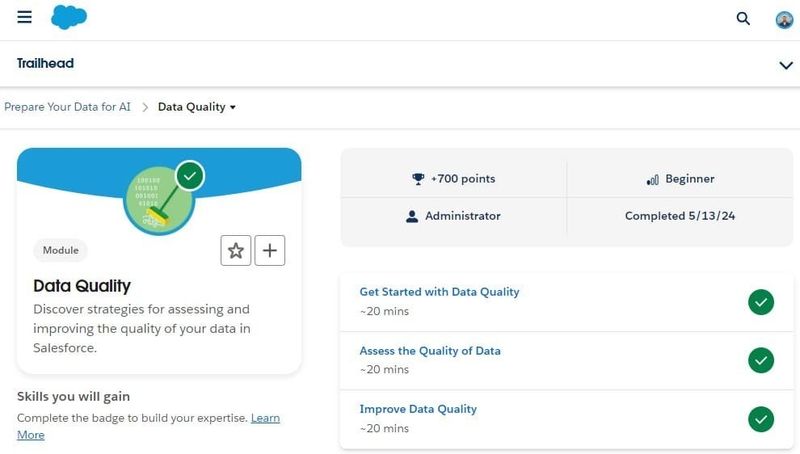Screen dimensions: 800x454
Task: Click the Skills you will gain heading
Action: click(73, 397)
